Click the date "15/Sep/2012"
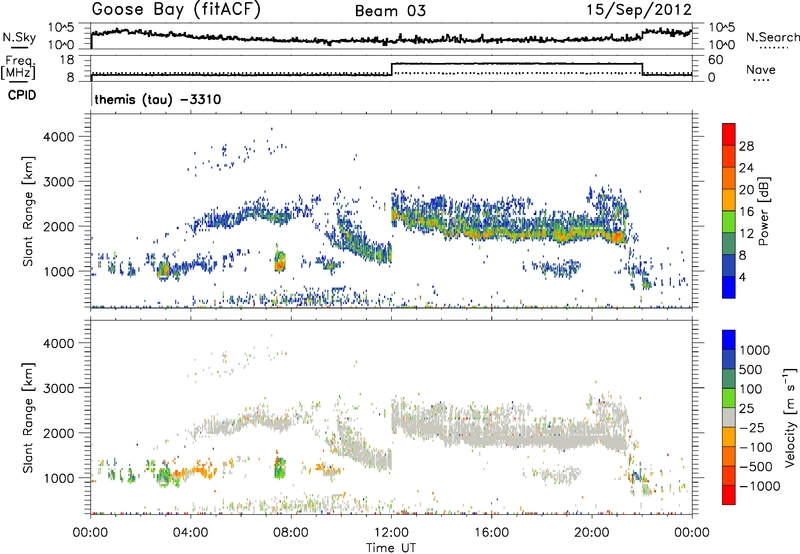800x554 pixels. pos(639,10)
